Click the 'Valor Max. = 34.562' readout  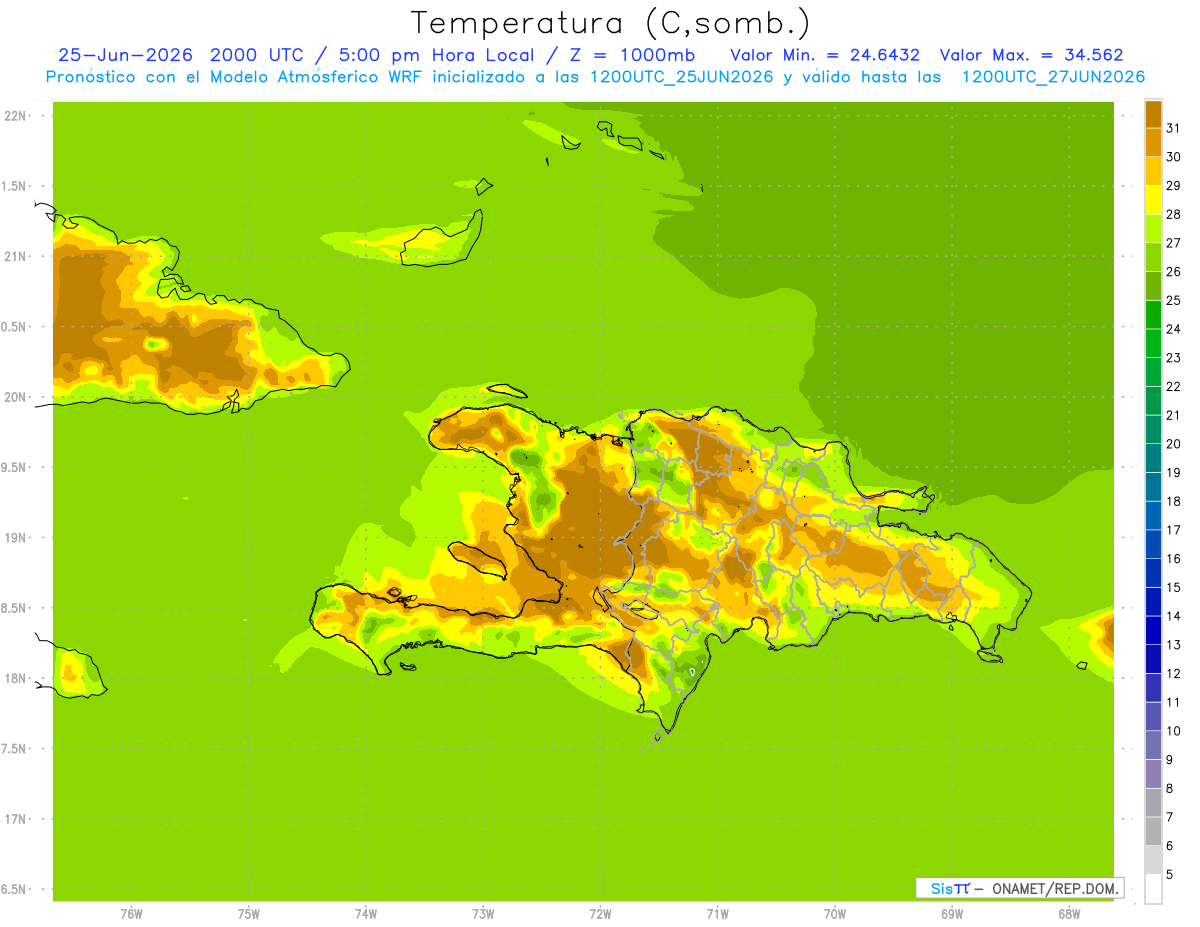[1031, 55]
